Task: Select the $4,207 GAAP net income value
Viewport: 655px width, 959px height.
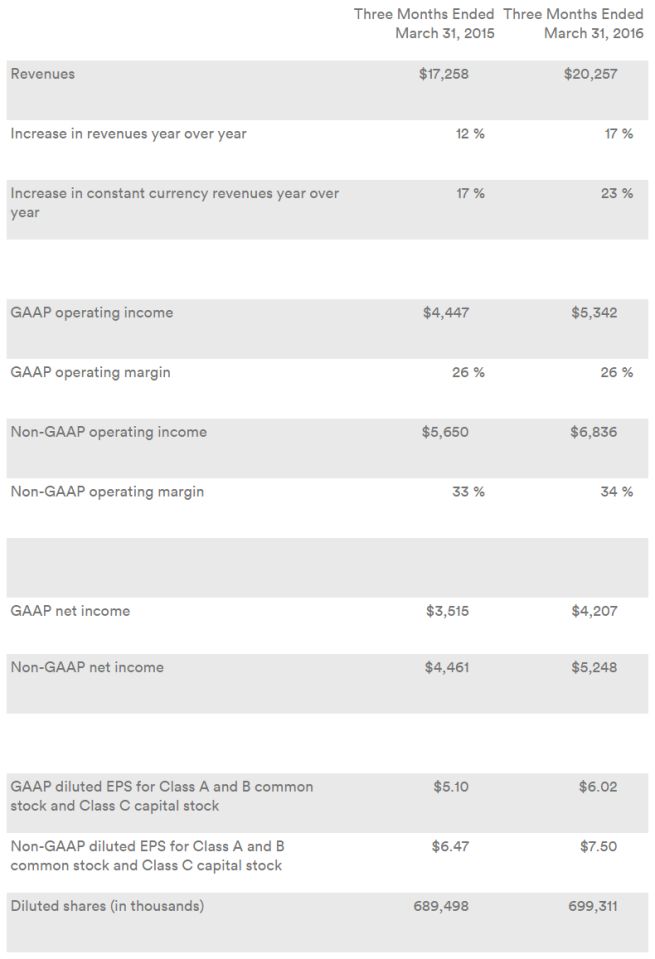Action: pos(594,611)
